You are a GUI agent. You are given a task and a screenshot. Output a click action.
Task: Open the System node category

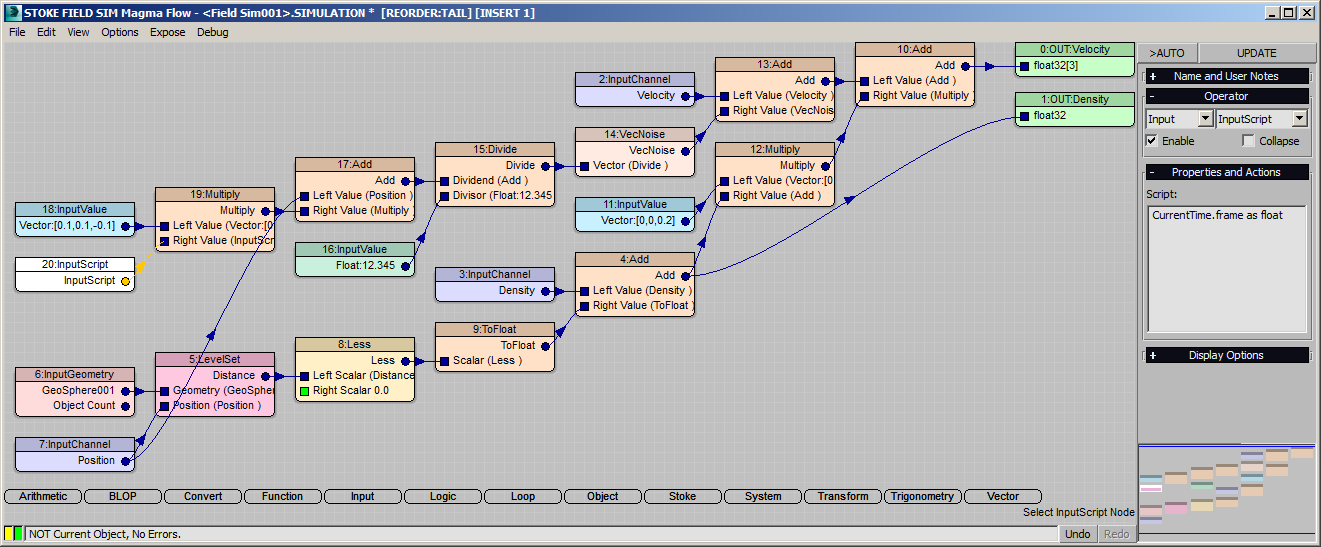763,496
